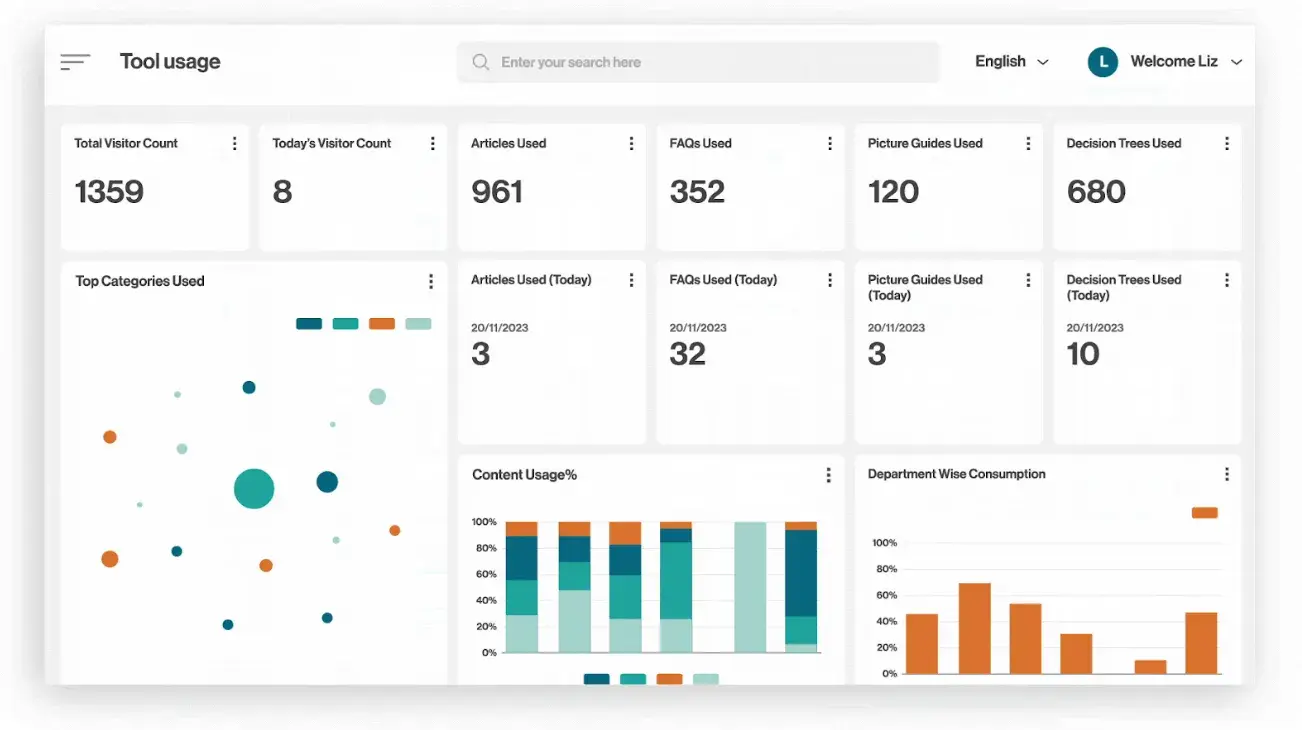The image size is (1302, 730).
Task: Click the search magnifier icon
Action: pyautogui.click(x=480, y=61)
